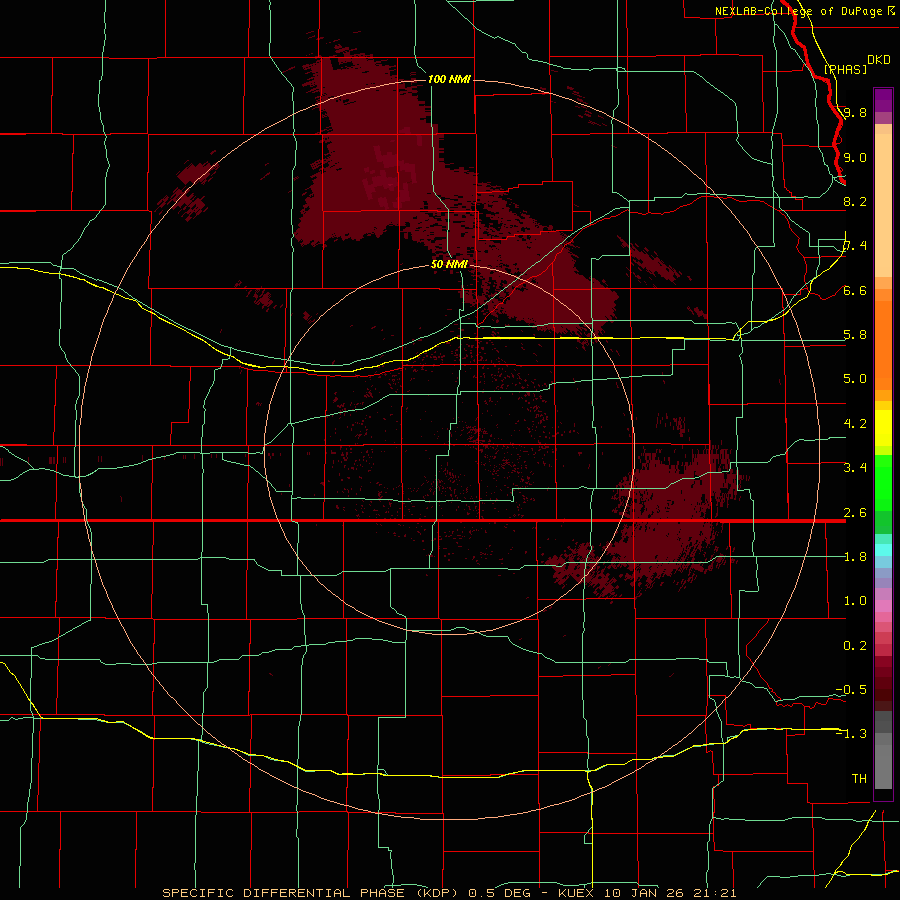Click the 3.4 scale value
Image resolution: width=900 pixels, height=900 pixels.
pyautogui.click(x=855, y=468)
